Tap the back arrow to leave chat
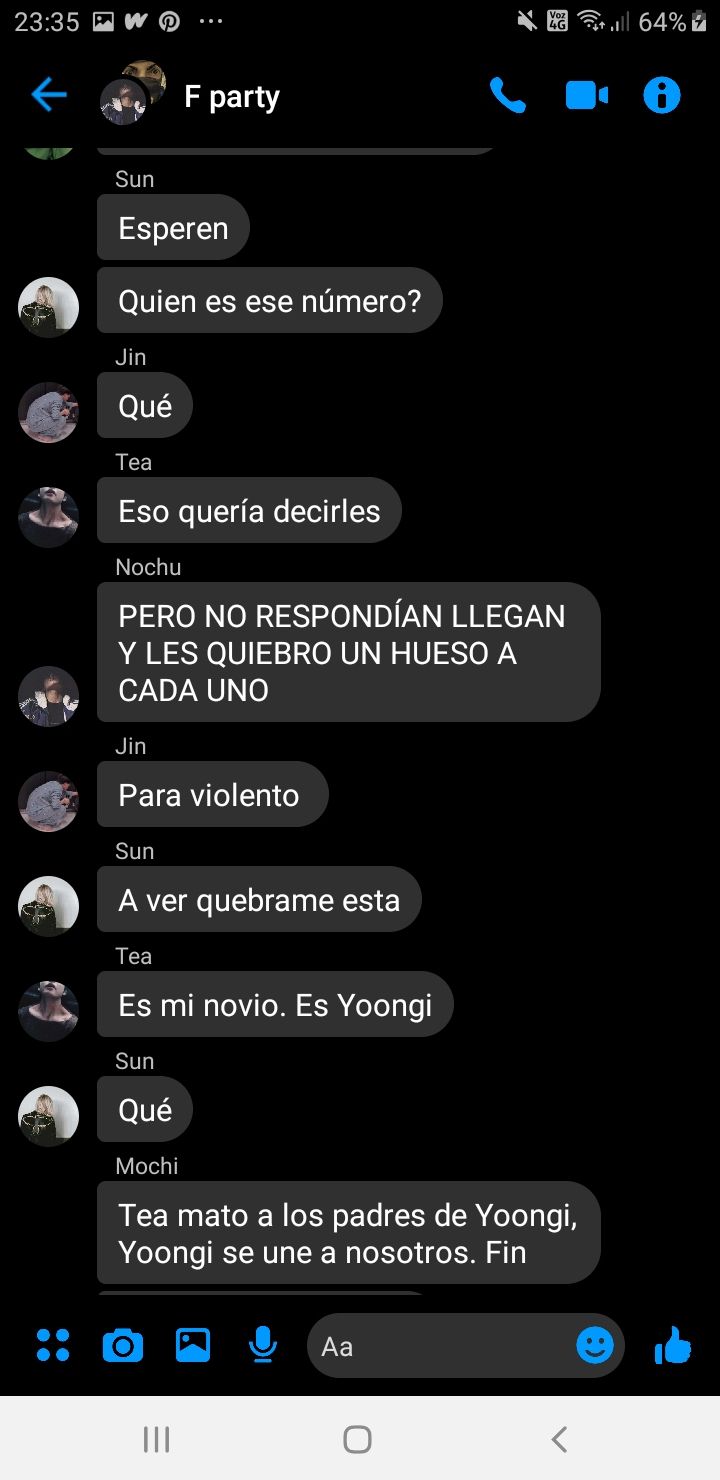 pyautogui.click(x=48, y=96)
